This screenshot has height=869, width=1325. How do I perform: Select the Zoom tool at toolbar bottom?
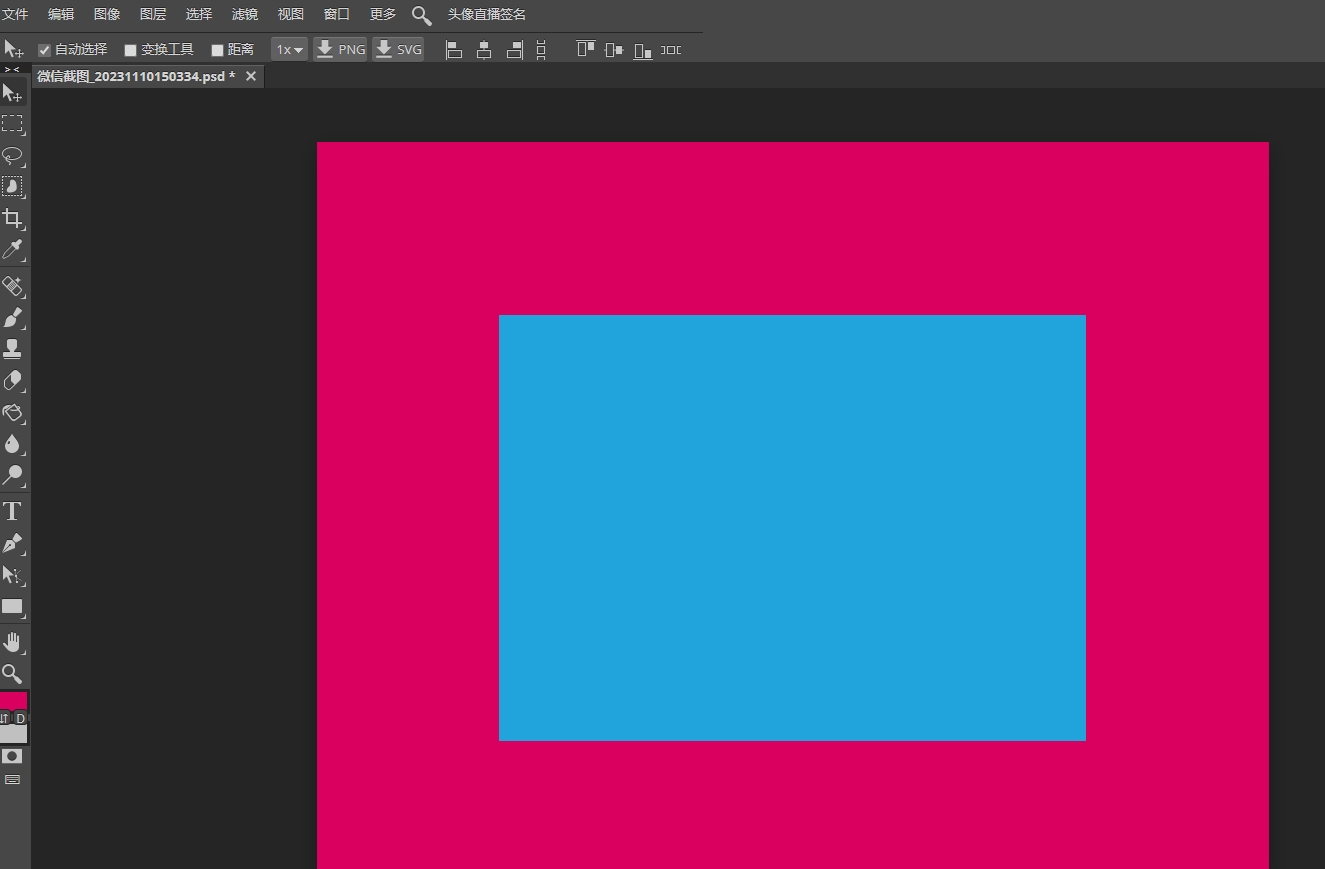point(13,673)
